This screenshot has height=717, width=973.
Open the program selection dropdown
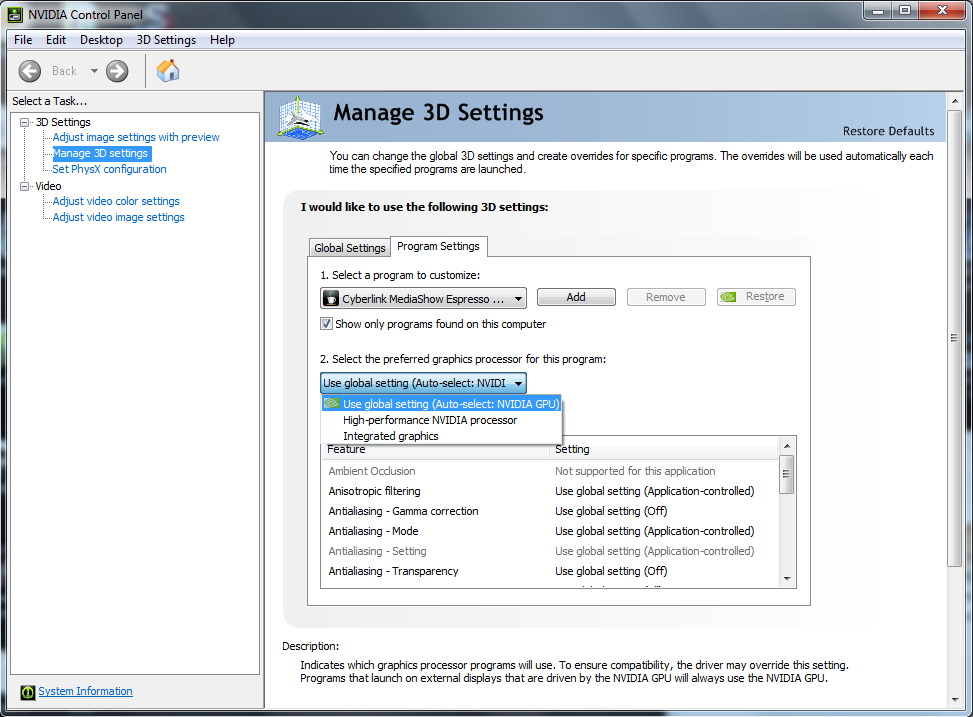423,298
